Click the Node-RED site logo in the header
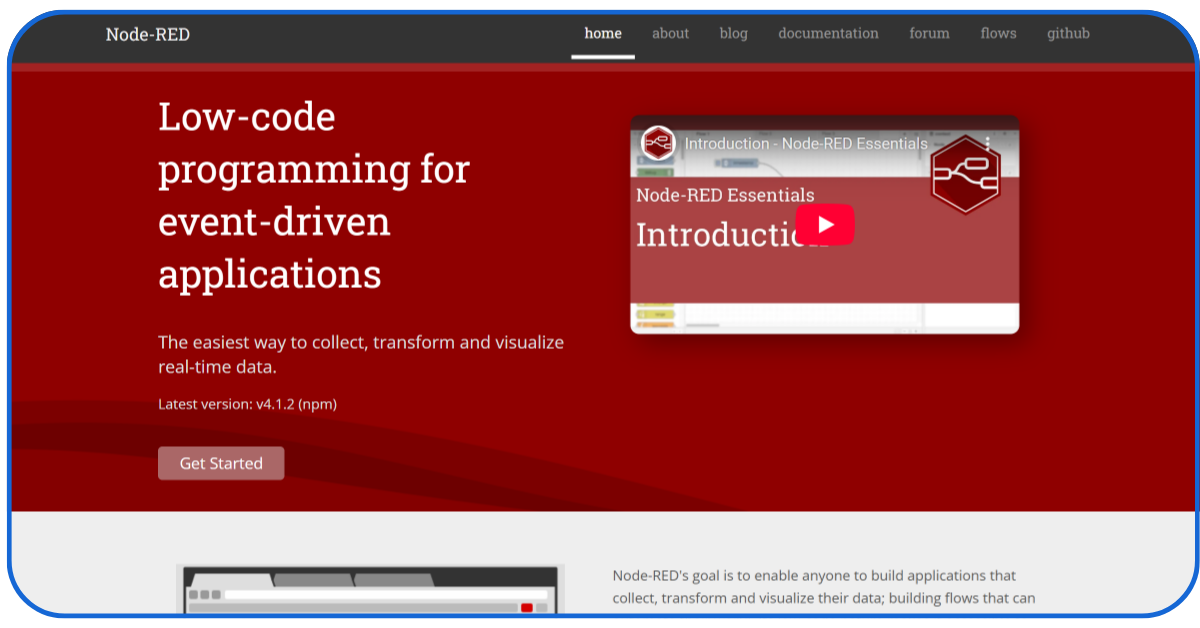Screen dimensions: 1200x628 coord(148,33)
